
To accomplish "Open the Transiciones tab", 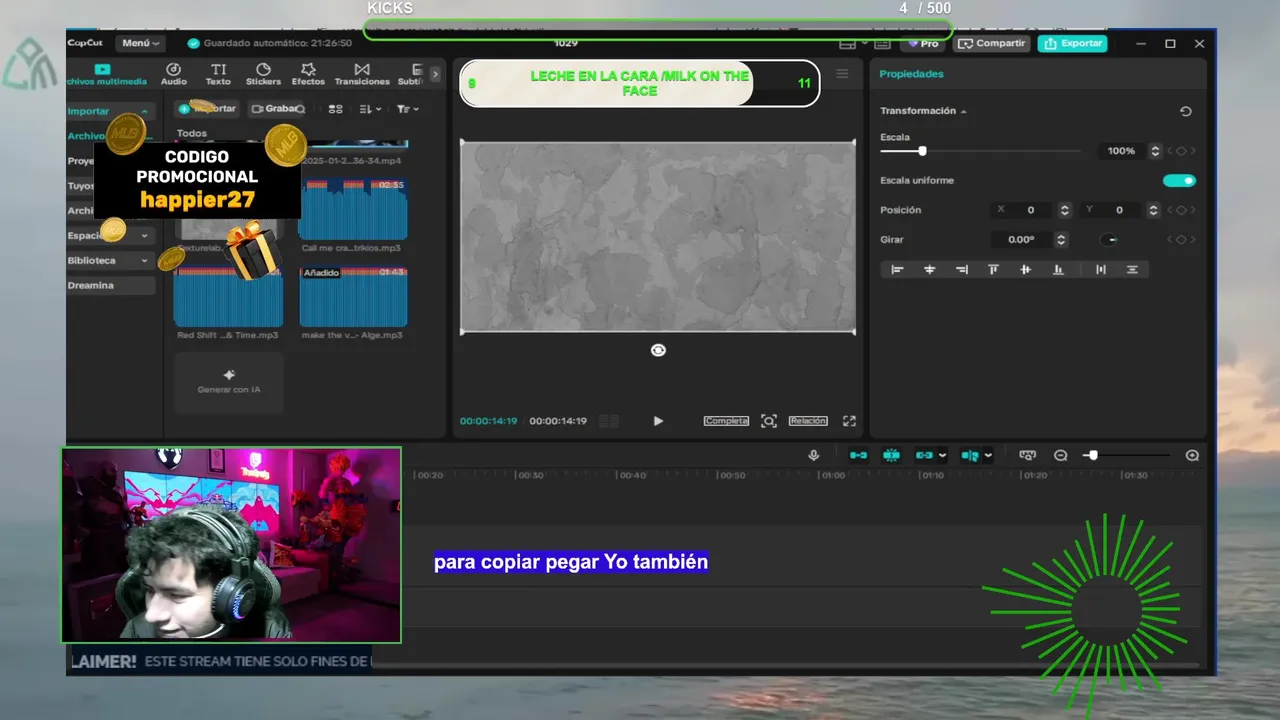I will coord(362,74).
